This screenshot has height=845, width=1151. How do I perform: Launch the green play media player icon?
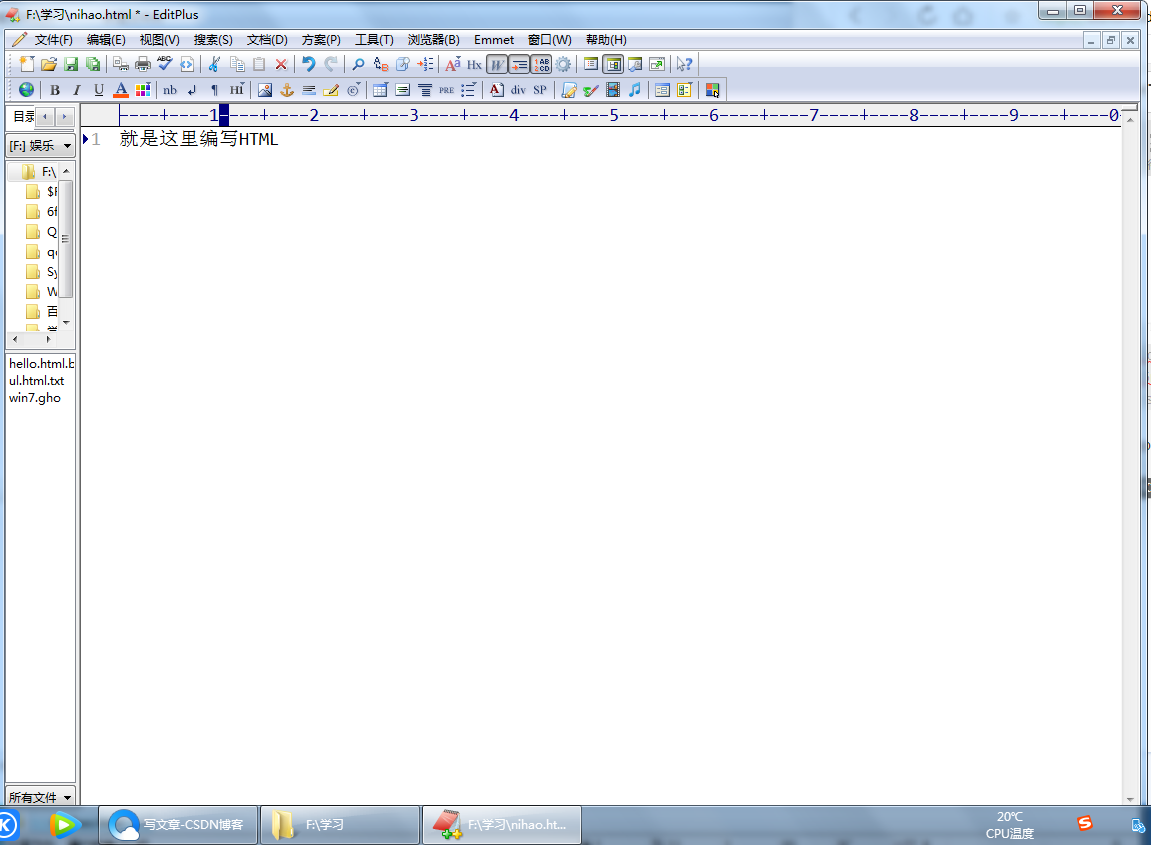point(65,825)
